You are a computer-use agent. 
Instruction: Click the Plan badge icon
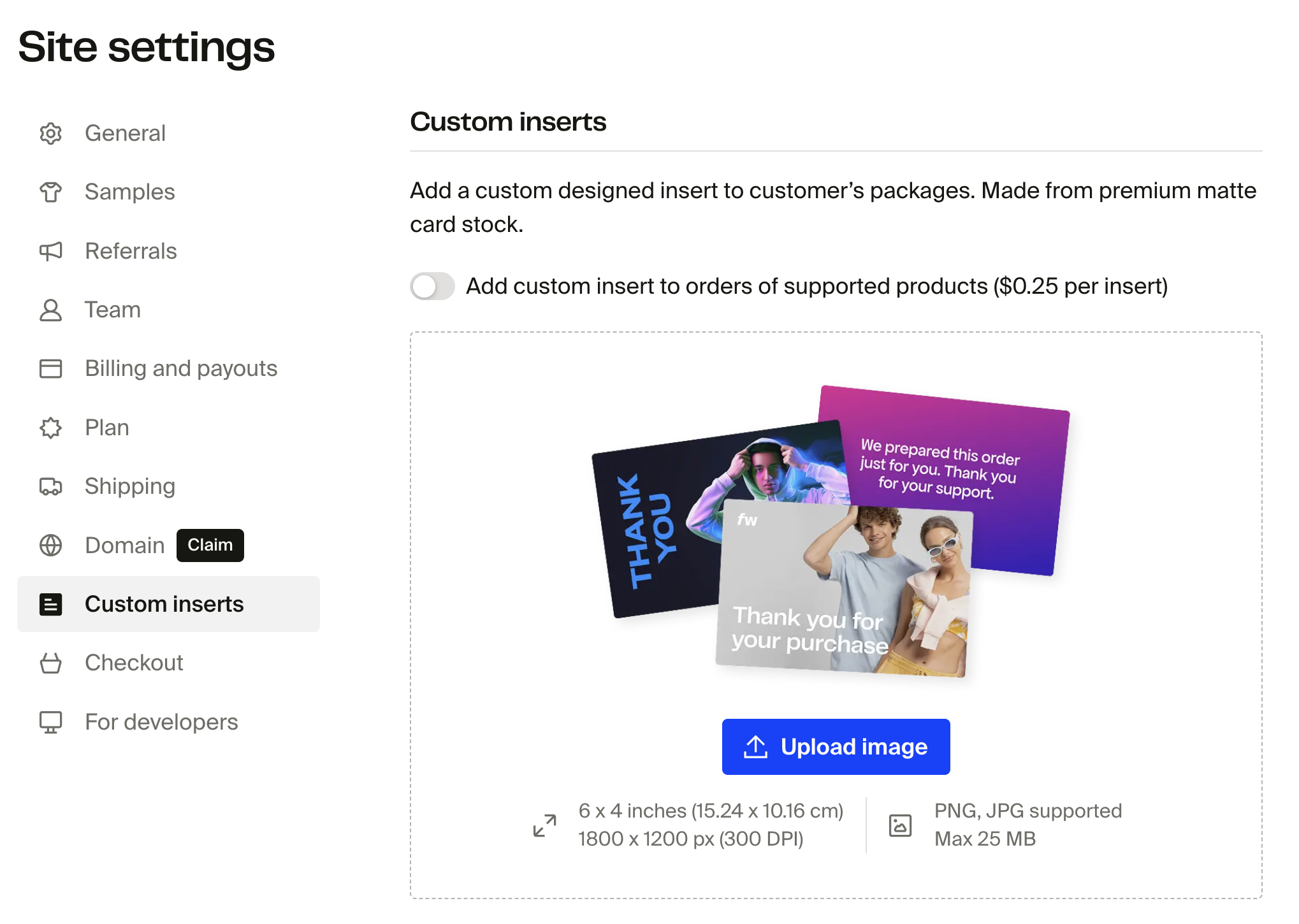point(51,428)
